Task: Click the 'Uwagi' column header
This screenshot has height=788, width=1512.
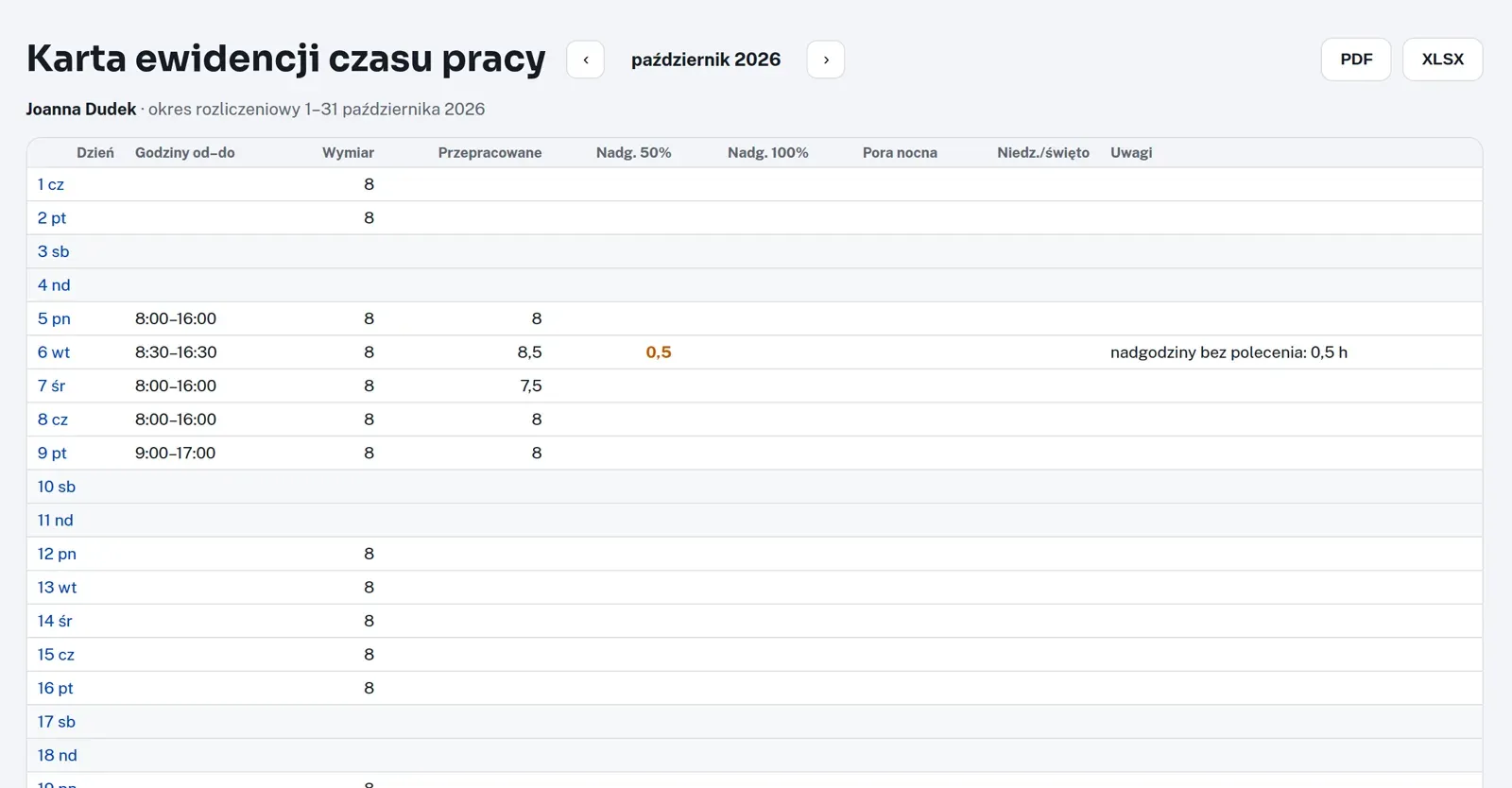Action: point(1131,153)
